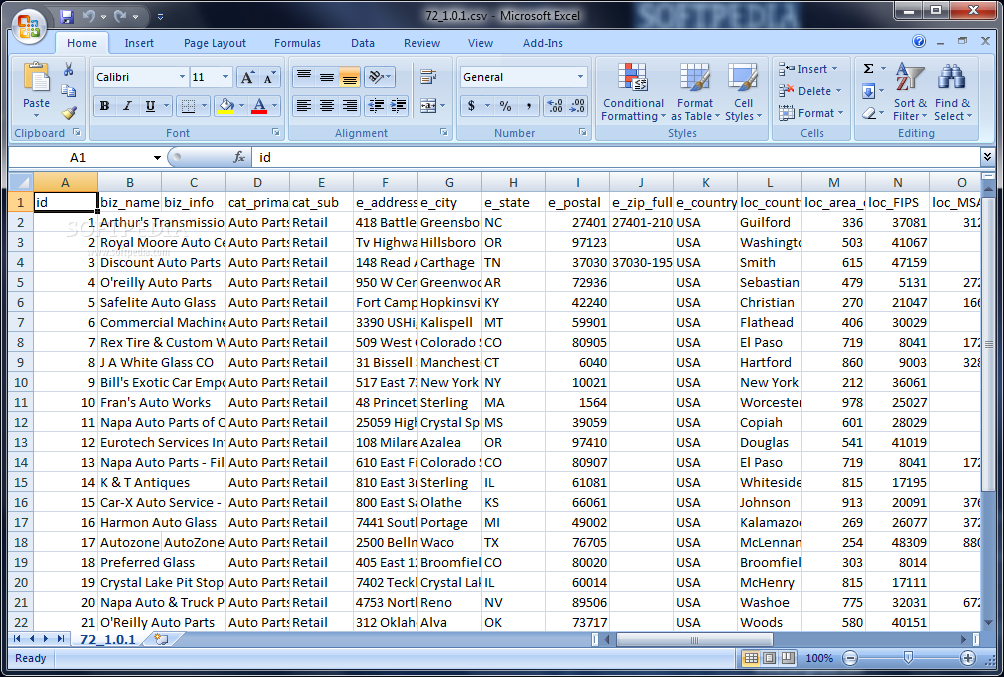1004x677 pixels.
Task: Open Find & Select menu
Action: tap(953, 92)
